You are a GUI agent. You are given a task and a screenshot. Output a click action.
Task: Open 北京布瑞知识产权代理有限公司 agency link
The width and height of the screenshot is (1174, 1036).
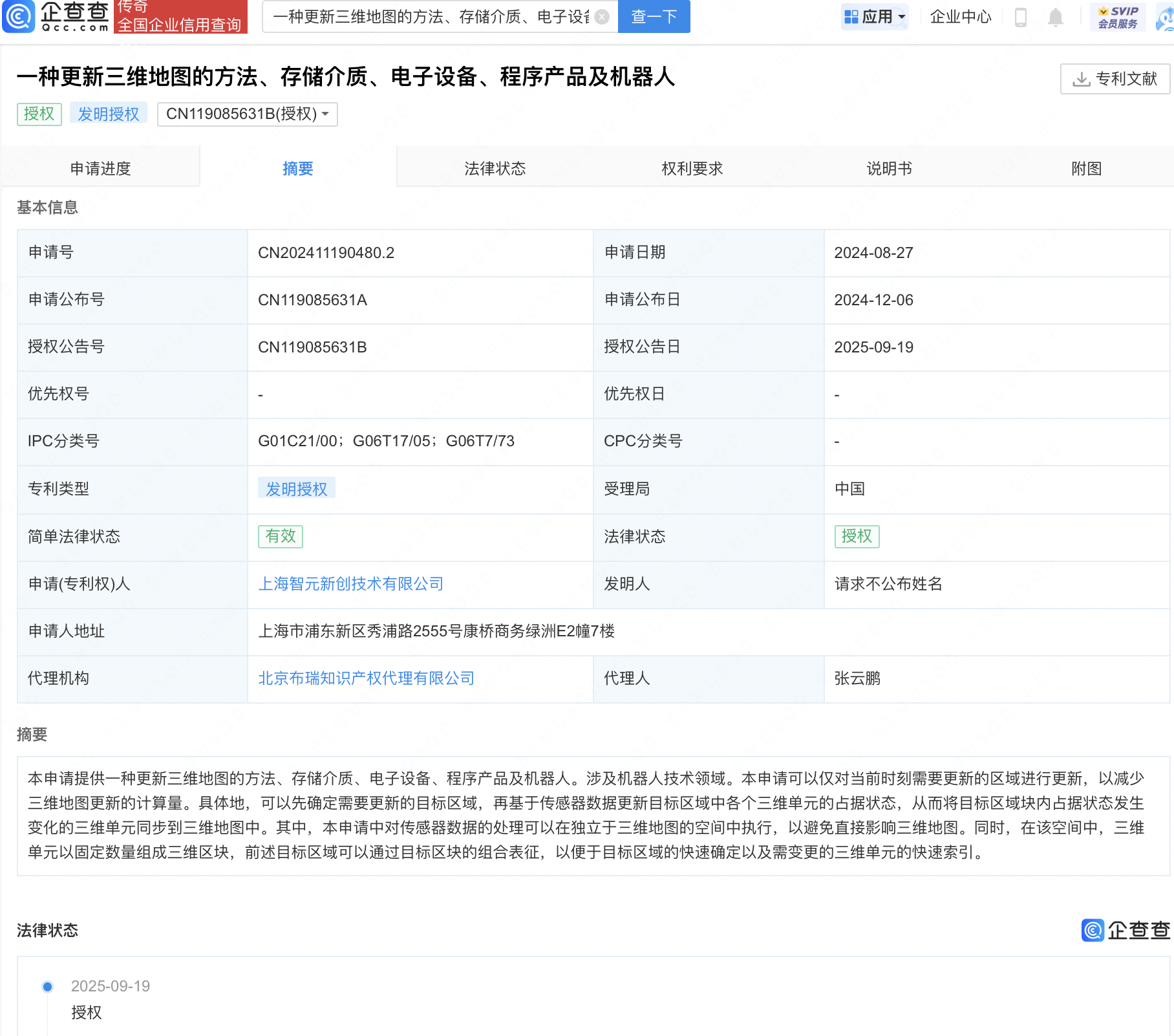(x=367, y=678)
